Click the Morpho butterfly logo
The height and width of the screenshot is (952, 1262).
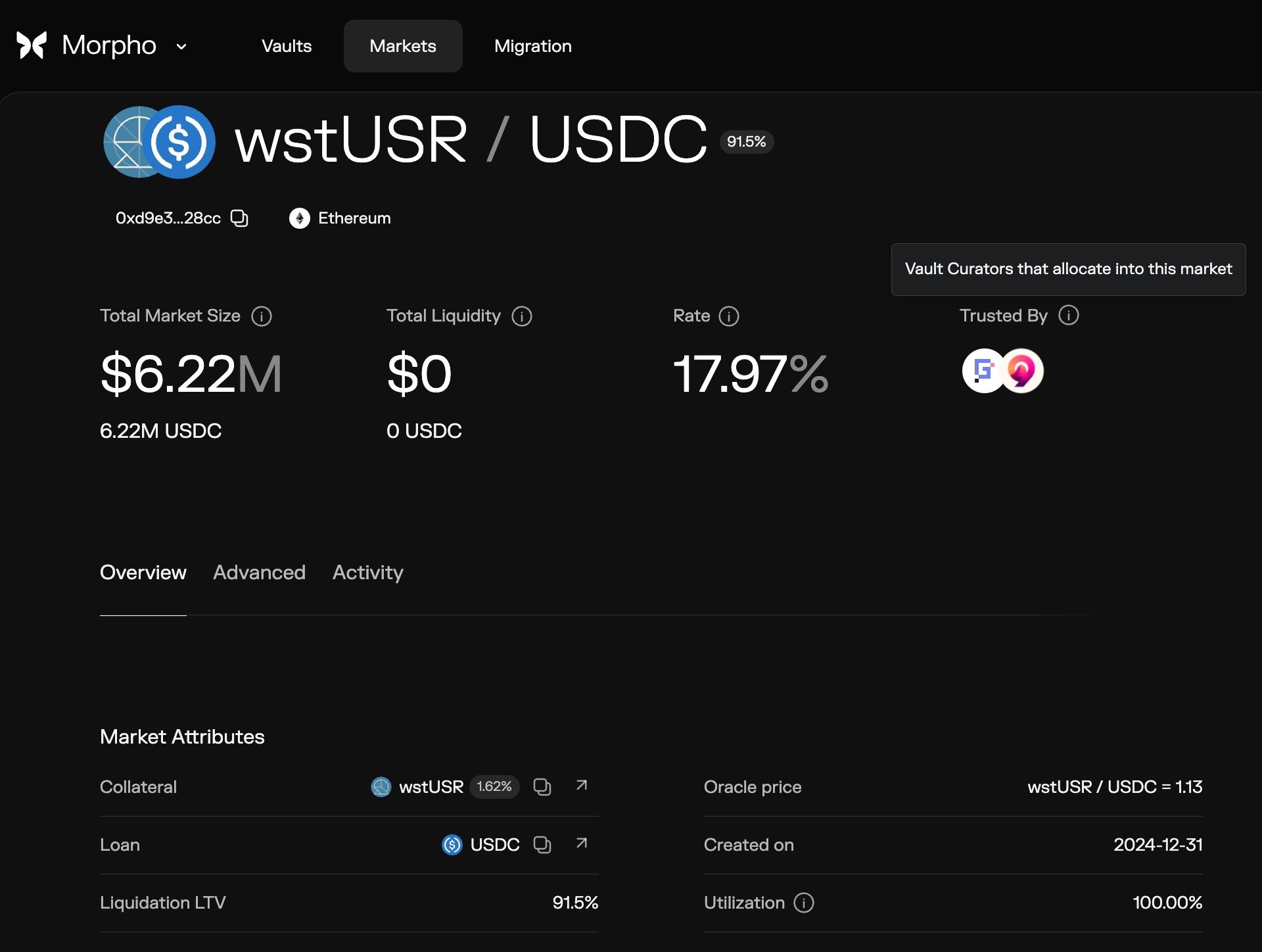tap(32, 45)
